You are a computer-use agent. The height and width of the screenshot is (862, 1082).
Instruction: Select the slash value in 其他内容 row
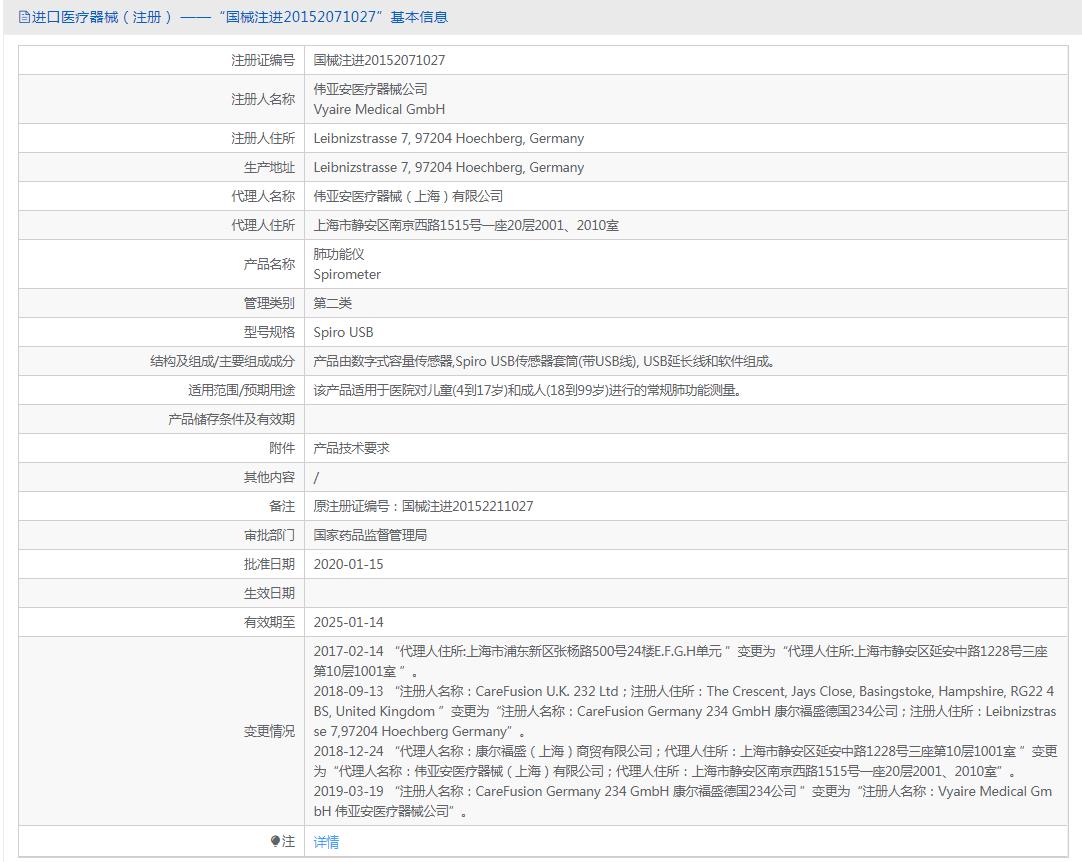pos(316,477)
